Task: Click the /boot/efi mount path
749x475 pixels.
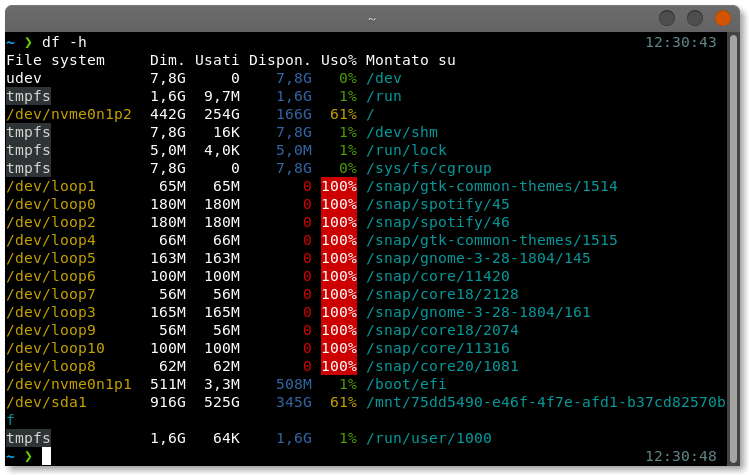Action: (x=406, y=384)
